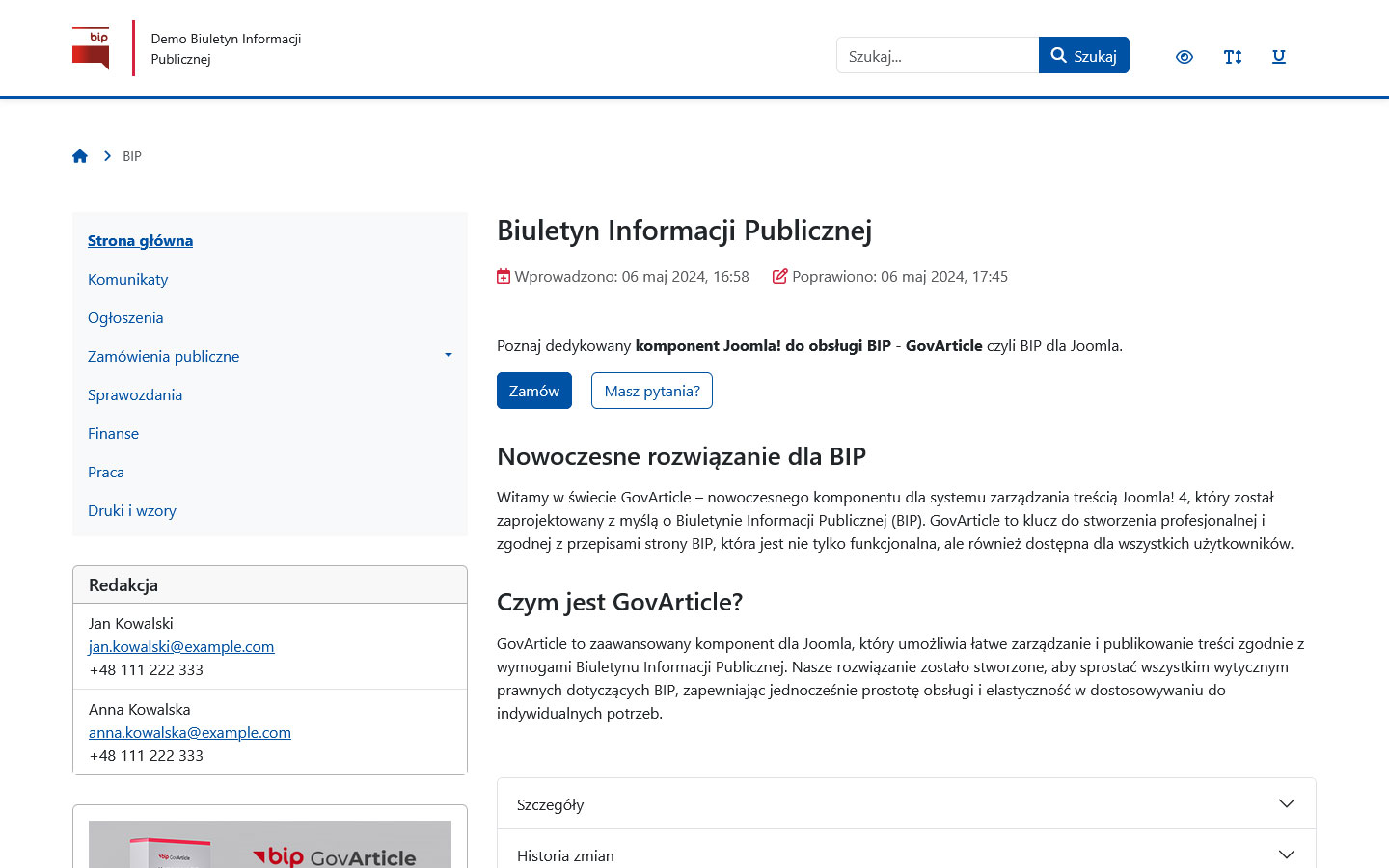The image size is (1389, 868).
Task: Open Komunikaty from the sidebar menu
Action: click(127, 279)
